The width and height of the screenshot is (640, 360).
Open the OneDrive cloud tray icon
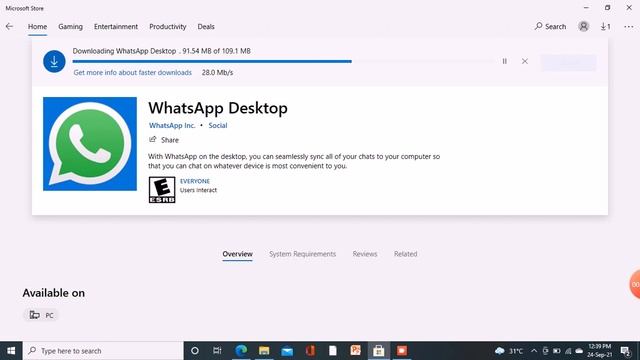click(x=579, y=351)
